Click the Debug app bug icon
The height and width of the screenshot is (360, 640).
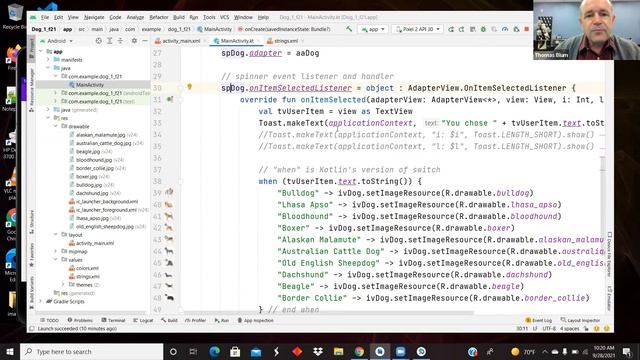[483, 29]
